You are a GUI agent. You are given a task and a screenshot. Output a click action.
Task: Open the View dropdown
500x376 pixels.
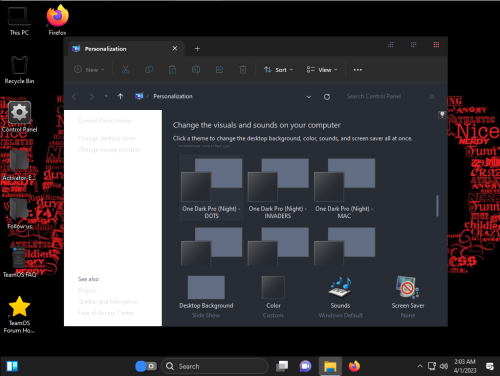click(322, 70)
